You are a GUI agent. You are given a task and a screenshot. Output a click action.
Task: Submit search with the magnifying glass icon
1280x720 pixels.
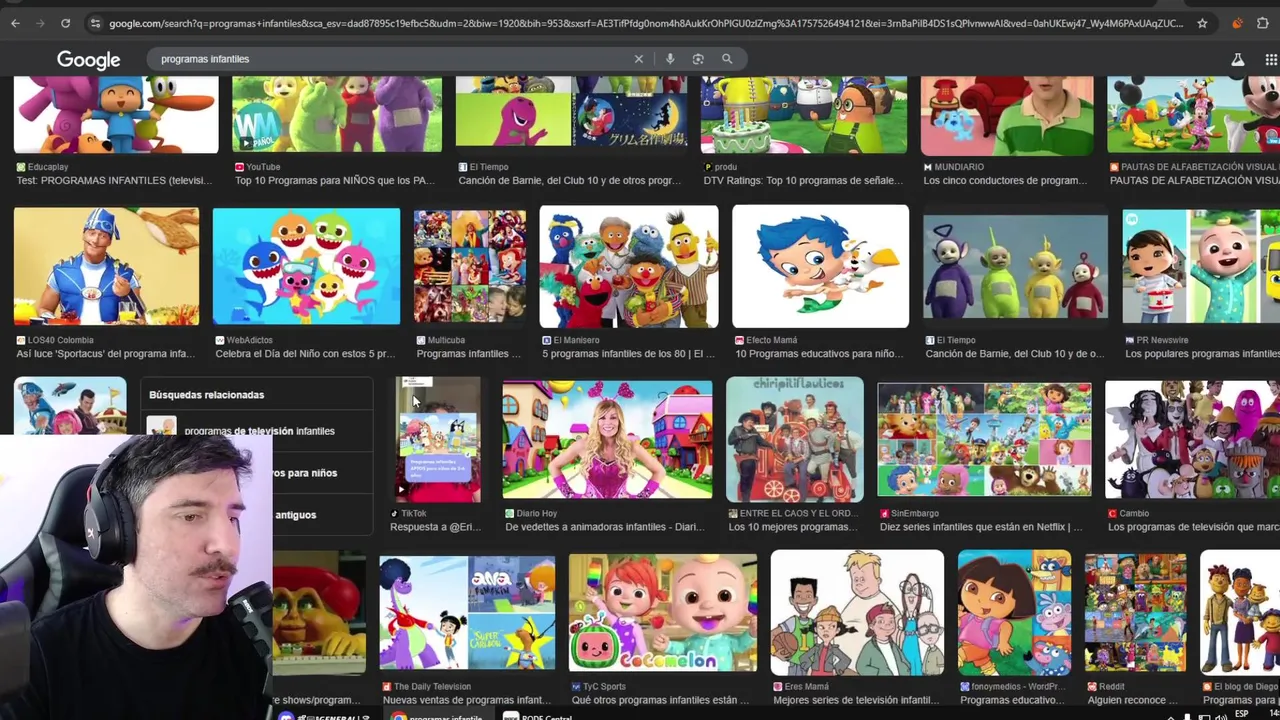[727, 59]
